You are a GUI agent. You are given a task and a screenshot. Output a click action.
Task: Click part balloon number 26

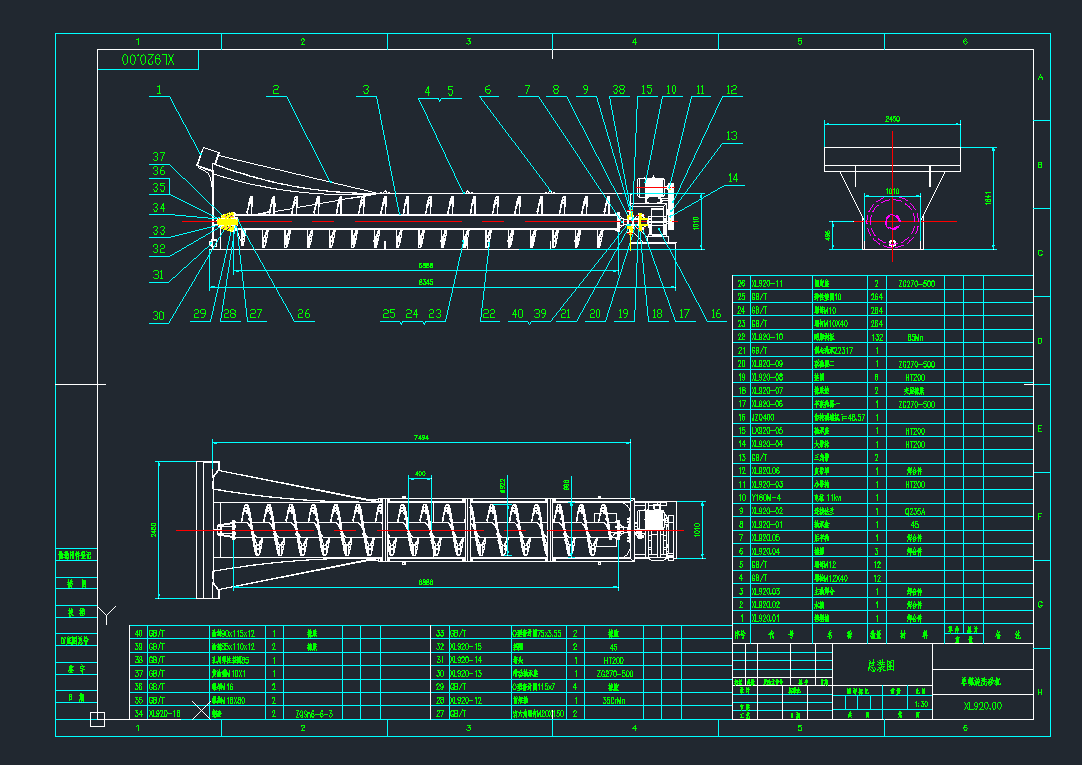click(303, 314)
